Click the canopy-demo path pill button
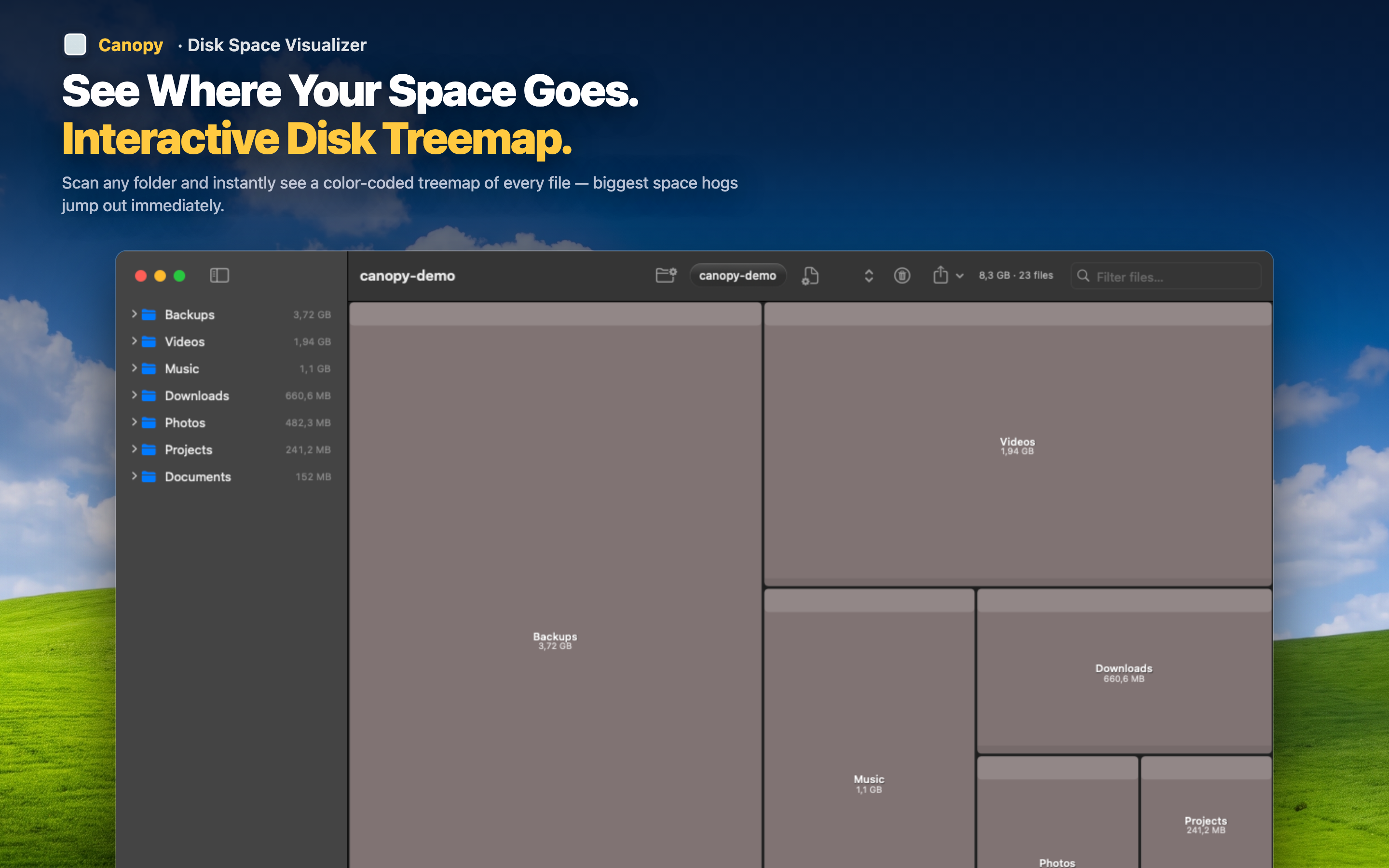The height and width of the screenshot is (868, 1389). [737, 275]
